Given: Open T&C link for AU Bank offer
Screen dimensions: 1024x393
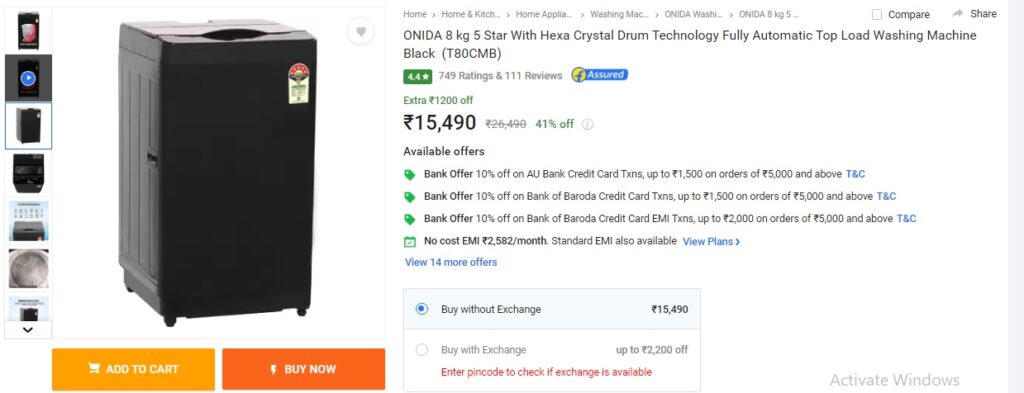Looking at the screenshot, I should [x=856, y=174].
